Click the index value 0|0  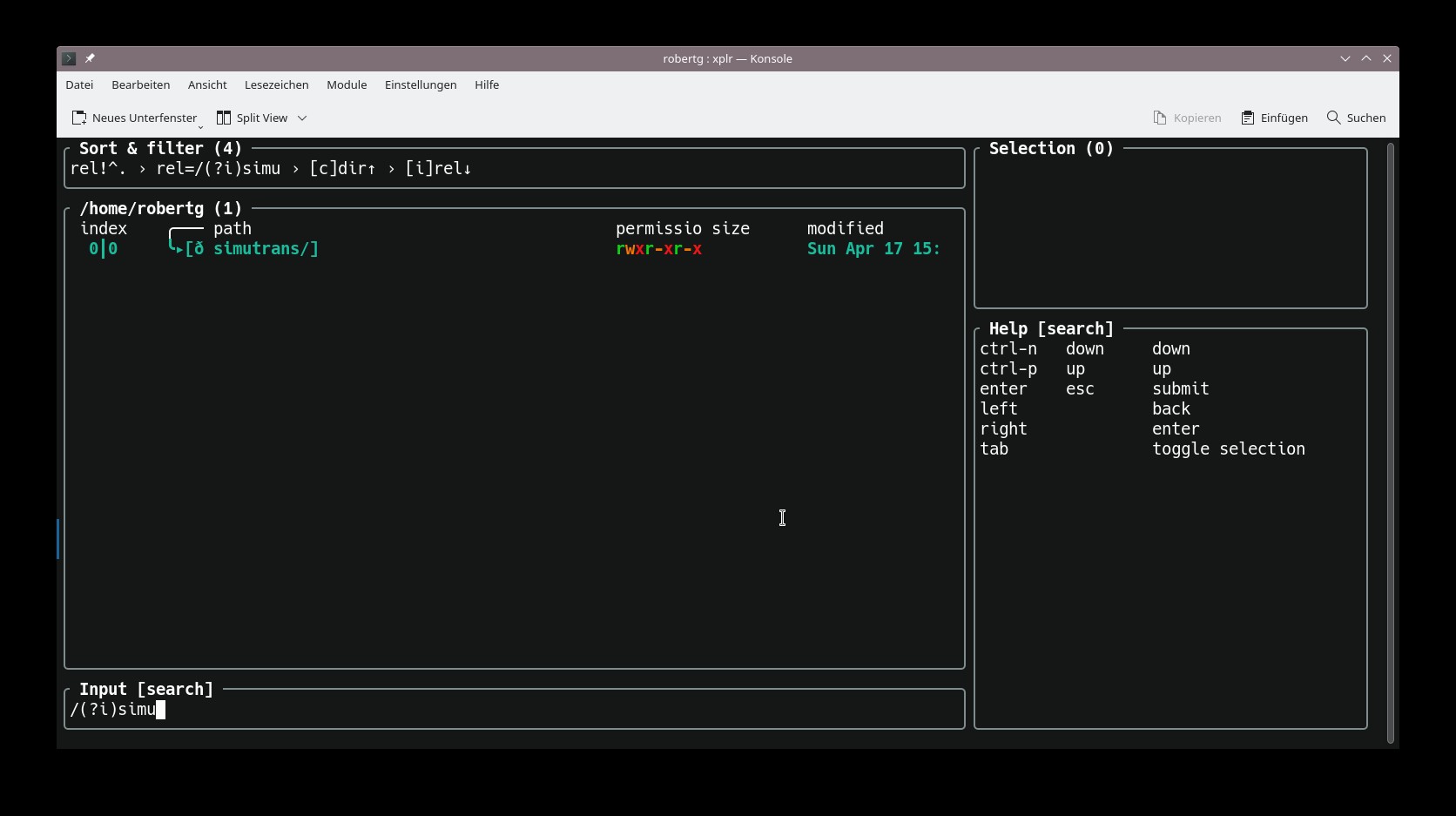click(103, 249)
